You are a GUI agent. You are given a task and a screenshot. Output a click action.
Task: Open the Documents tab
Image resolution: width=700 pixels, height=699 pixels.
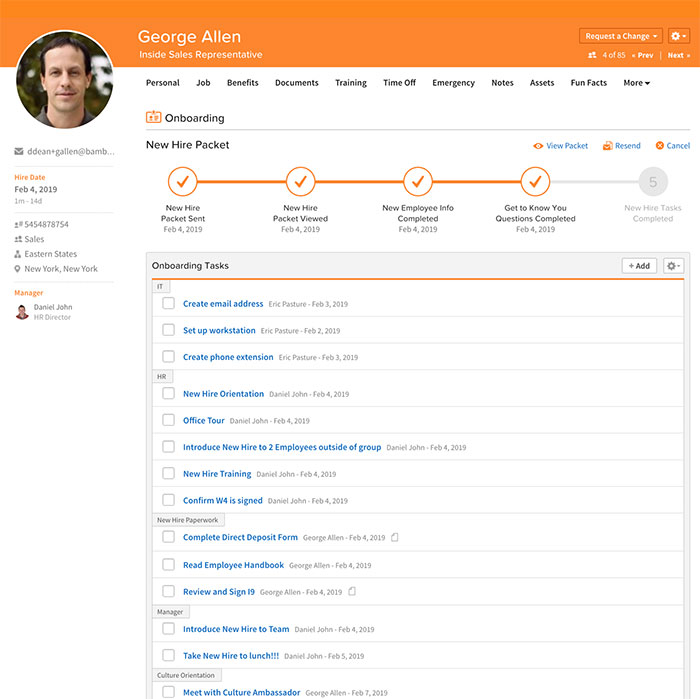(x=297, y=83)
